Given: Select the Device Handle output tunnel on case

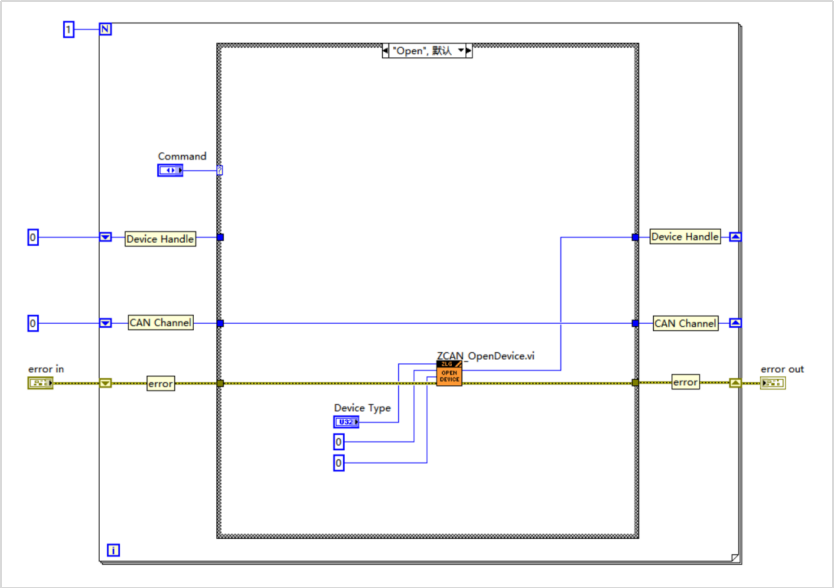Looking at the screenshot, I should [635, 237].
